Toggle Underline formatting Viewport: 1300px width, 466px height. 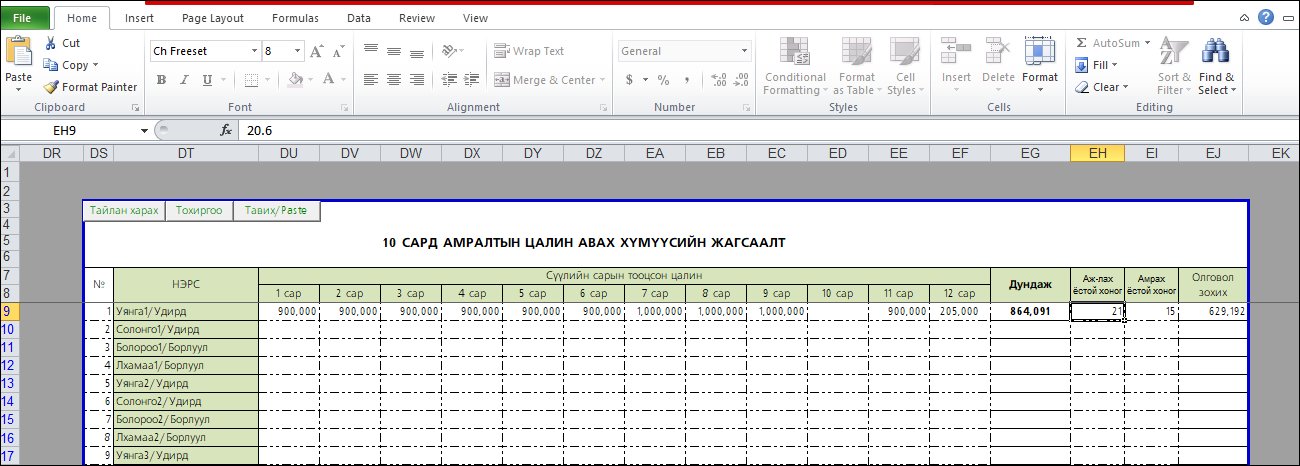[204, 80]
